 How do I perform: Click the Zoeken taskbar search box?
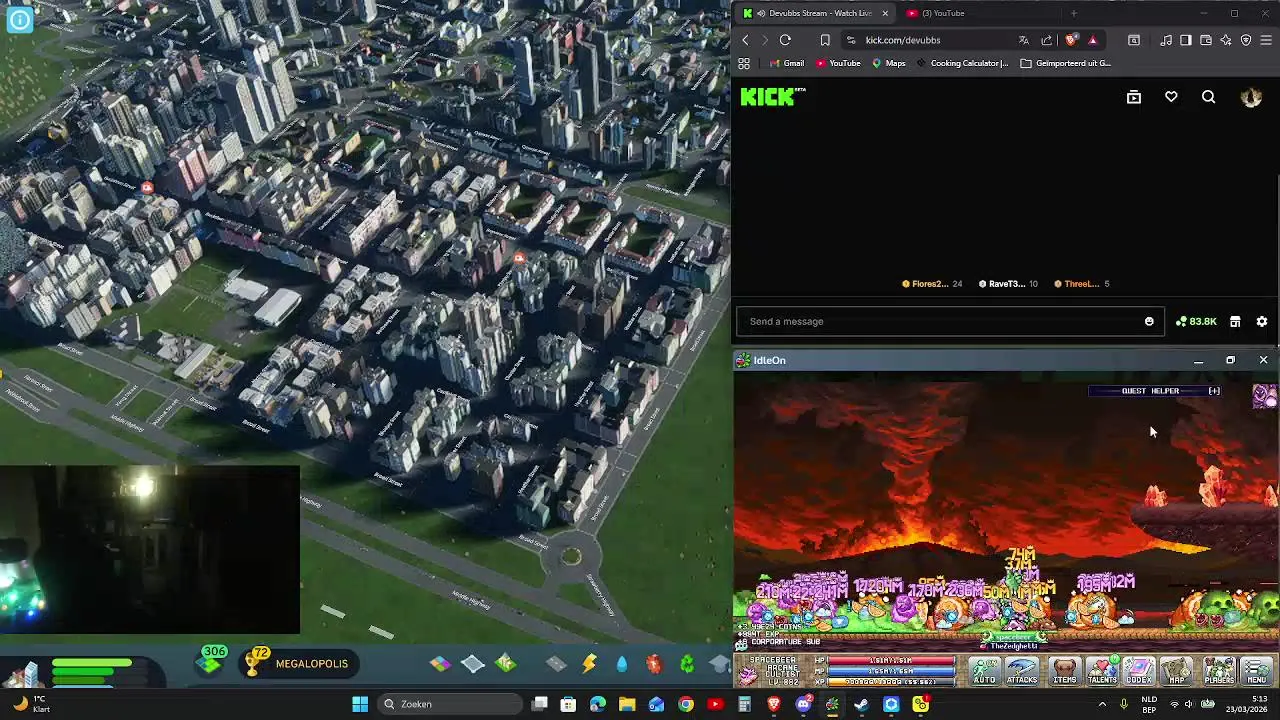[450, 704]
